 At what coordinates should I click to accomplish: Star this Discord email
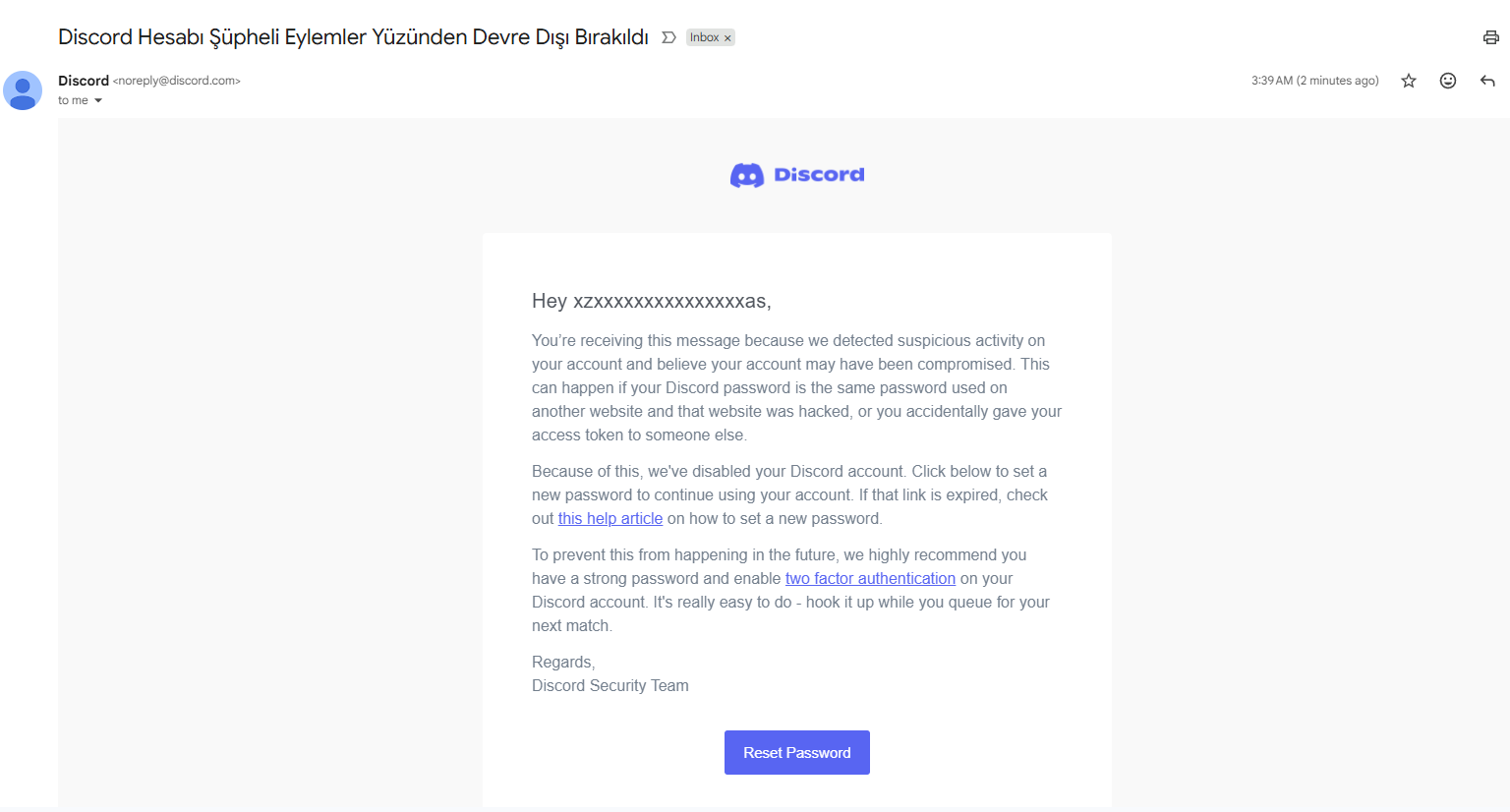pos(1409,81)
